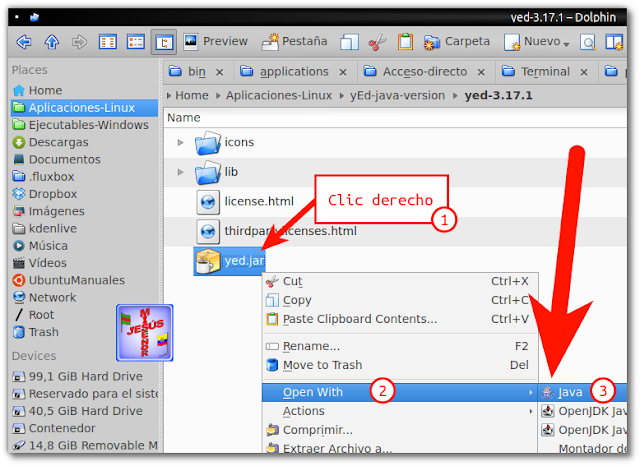The height and width of the screenshot is (466, 640).
Task: Close the applications tab
Action: (343, 72)
